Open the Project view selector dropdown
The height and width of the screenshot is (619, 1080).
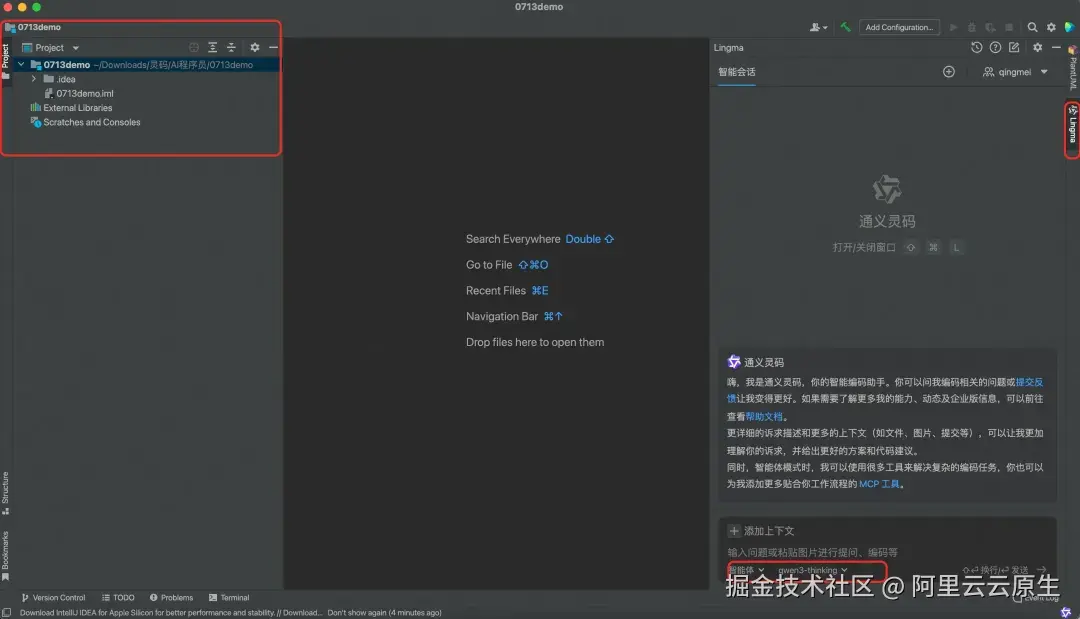(x=51, y=48)
